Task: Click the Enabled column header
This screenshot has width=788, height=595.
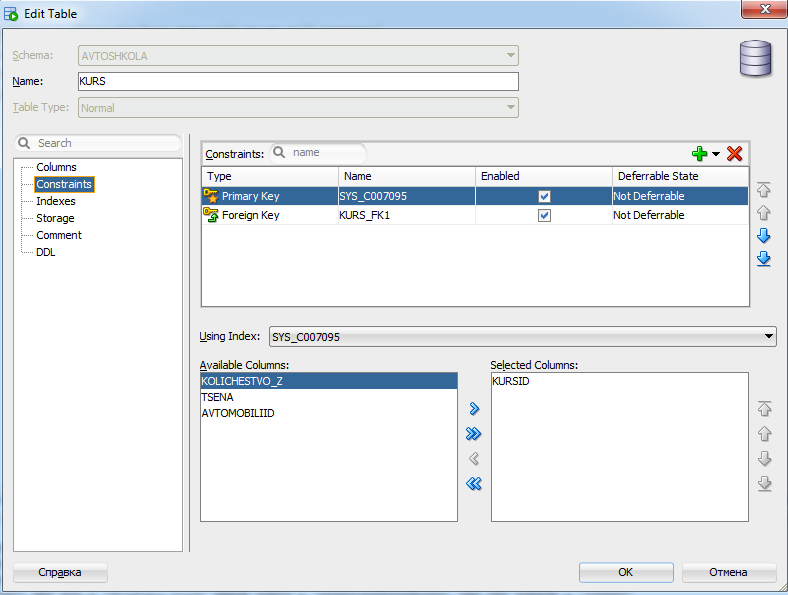Action: point(544,176)
